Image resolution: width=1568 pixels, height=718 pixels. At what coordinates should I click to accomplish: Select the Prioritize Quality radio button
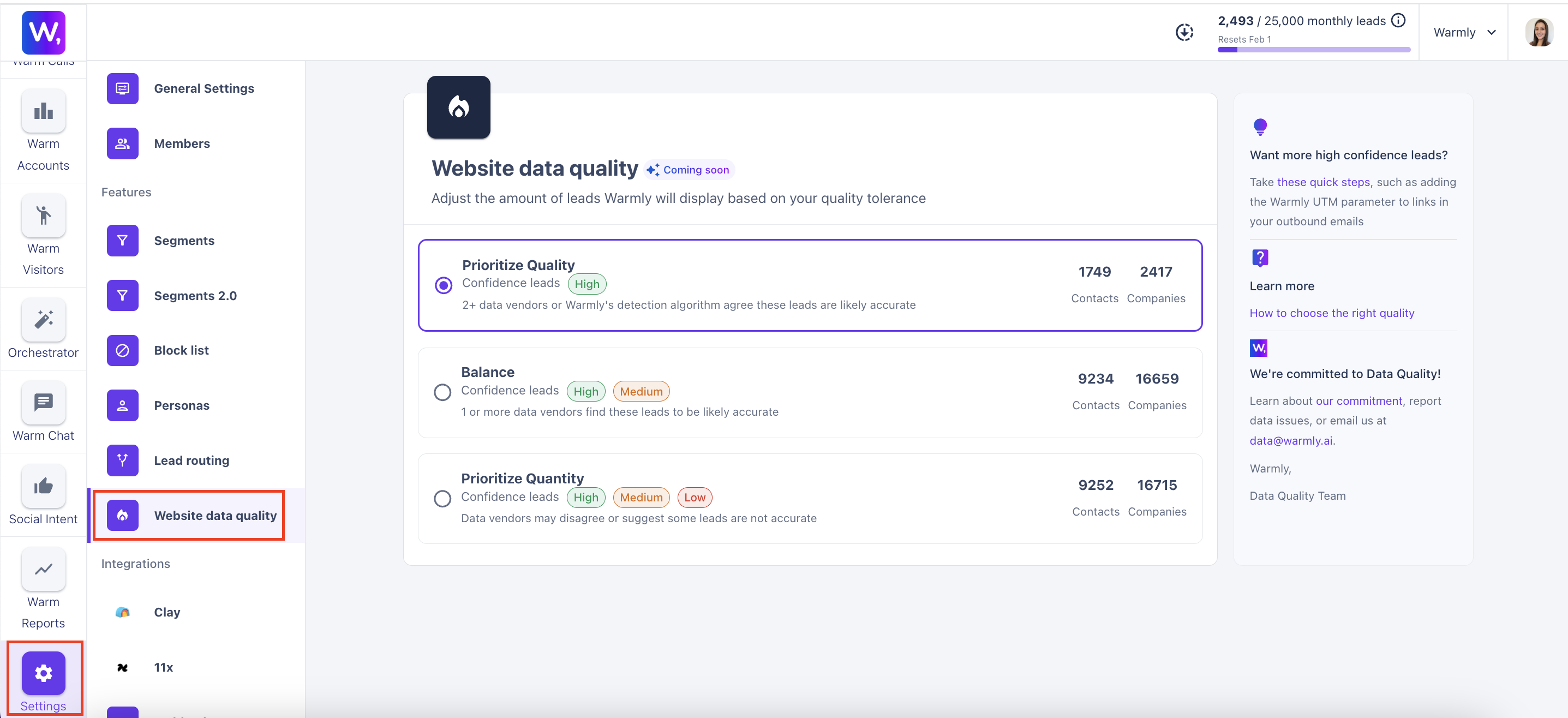coord(443,285)
